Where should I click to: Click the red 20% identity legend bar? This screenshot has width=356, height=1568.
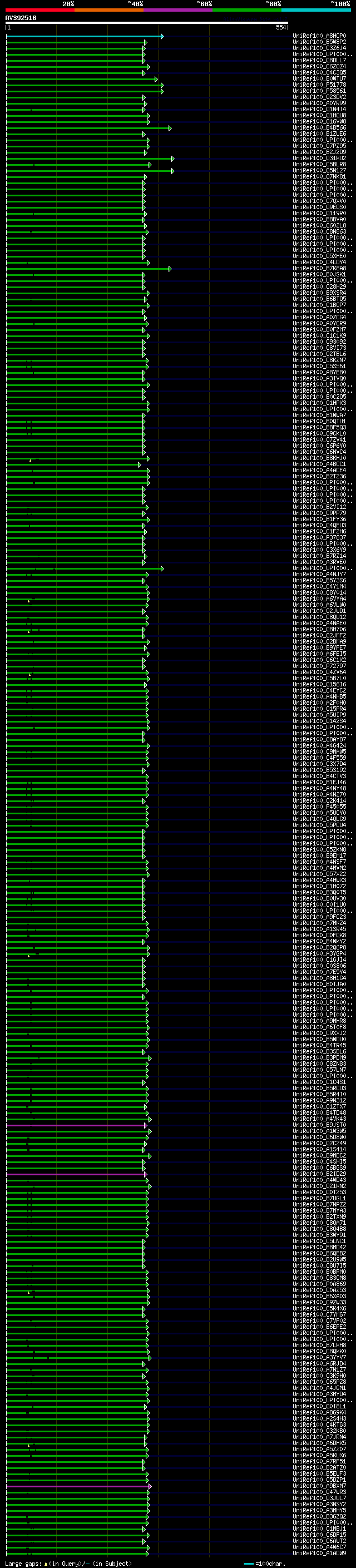tap(40, 10)
